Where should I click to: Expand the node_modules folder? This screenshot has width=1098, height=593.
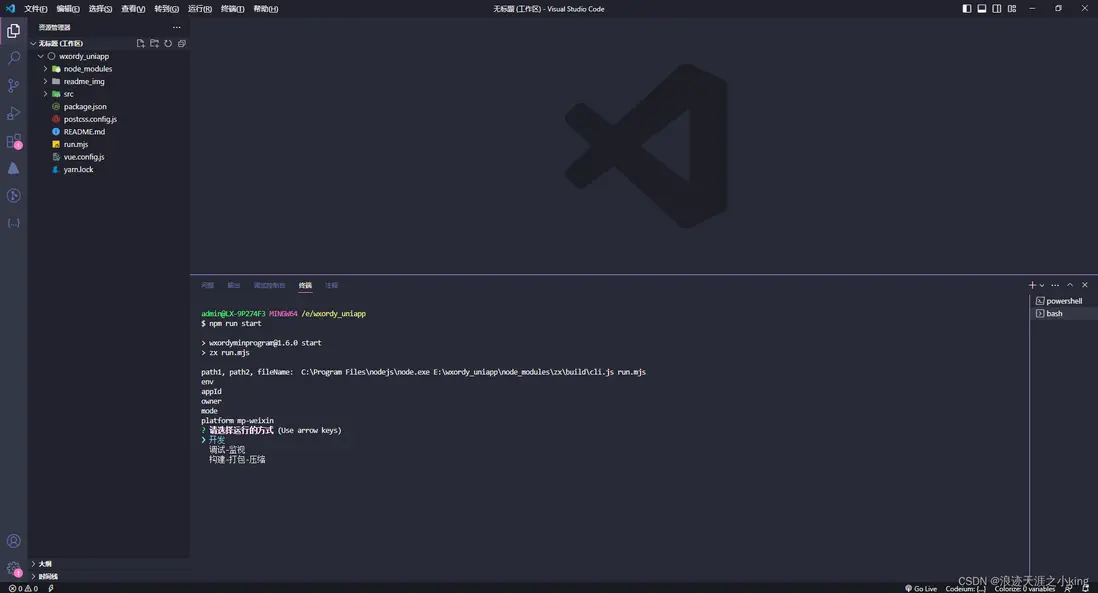[88, 69]
